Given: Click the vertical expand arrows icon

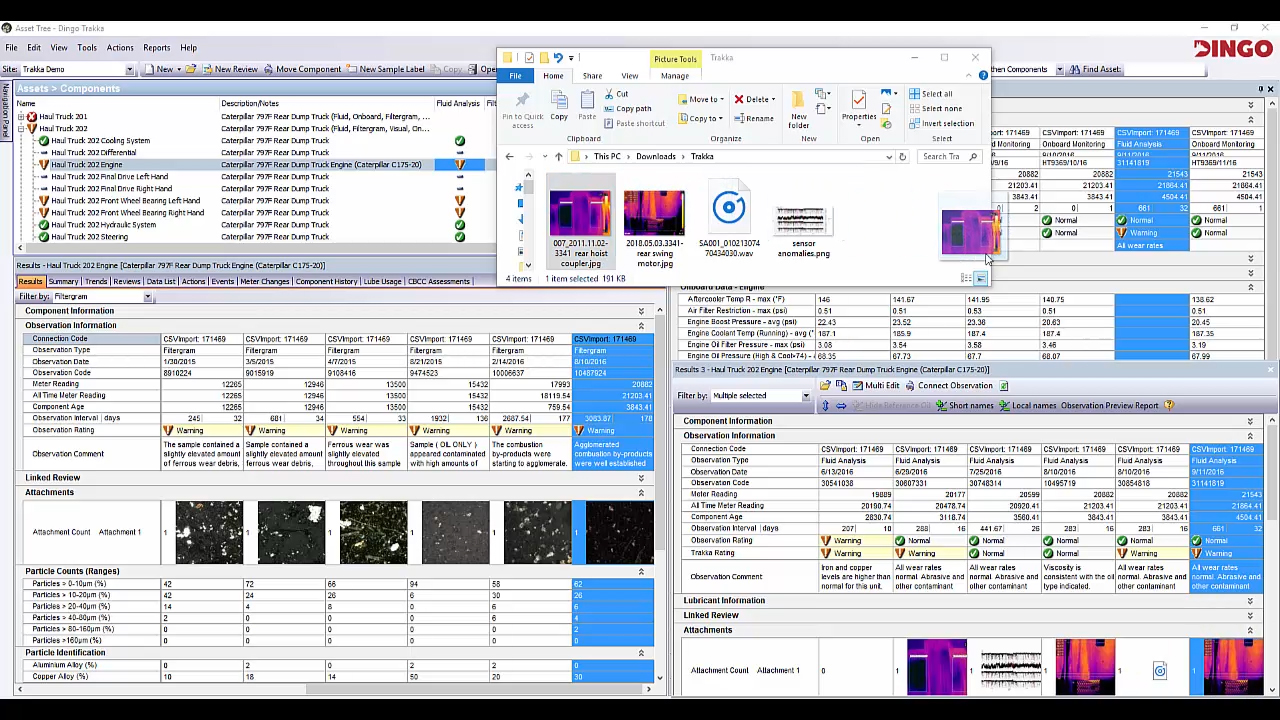Looking at the screenshot, I should click(825, 406).
